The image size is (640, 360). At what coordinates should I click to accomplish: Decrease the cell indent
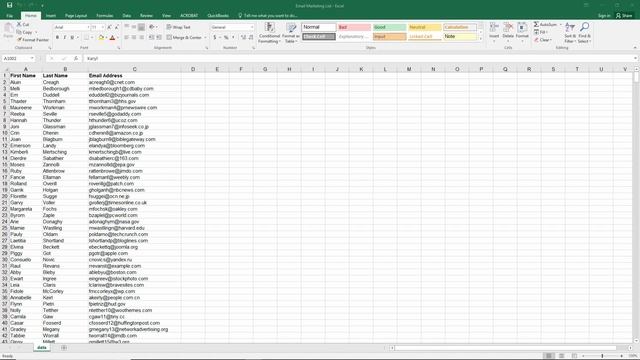tap(151, 38)
